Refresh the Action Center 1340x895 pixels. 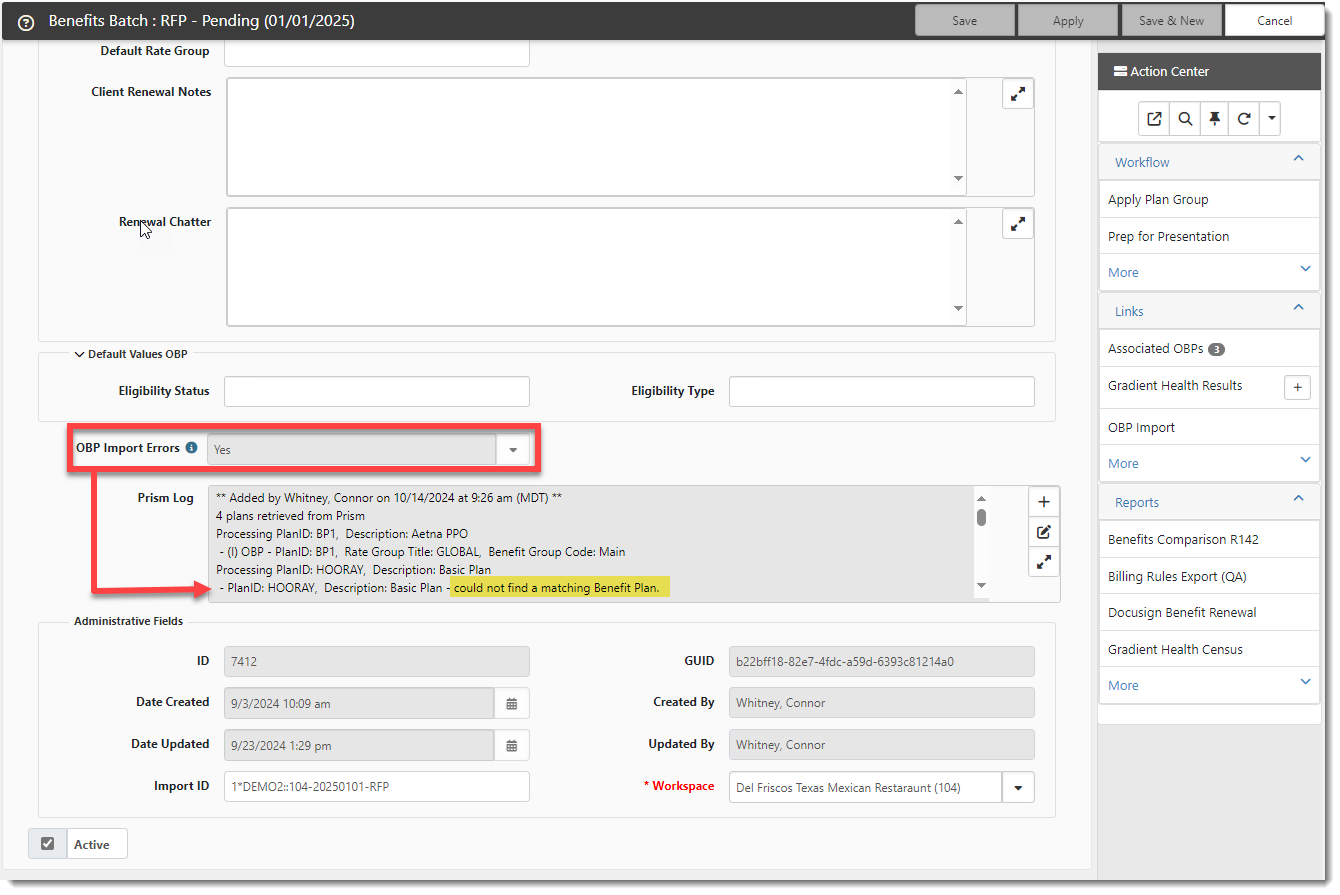1244,119
